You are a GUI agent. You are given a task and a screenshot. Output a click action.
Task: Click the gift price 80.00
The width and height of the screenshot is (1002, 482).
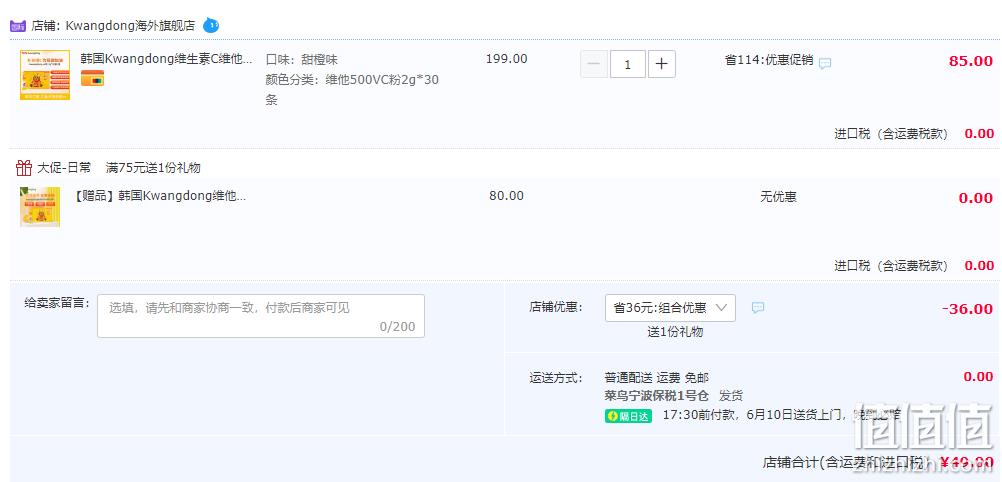pos(507,196)
